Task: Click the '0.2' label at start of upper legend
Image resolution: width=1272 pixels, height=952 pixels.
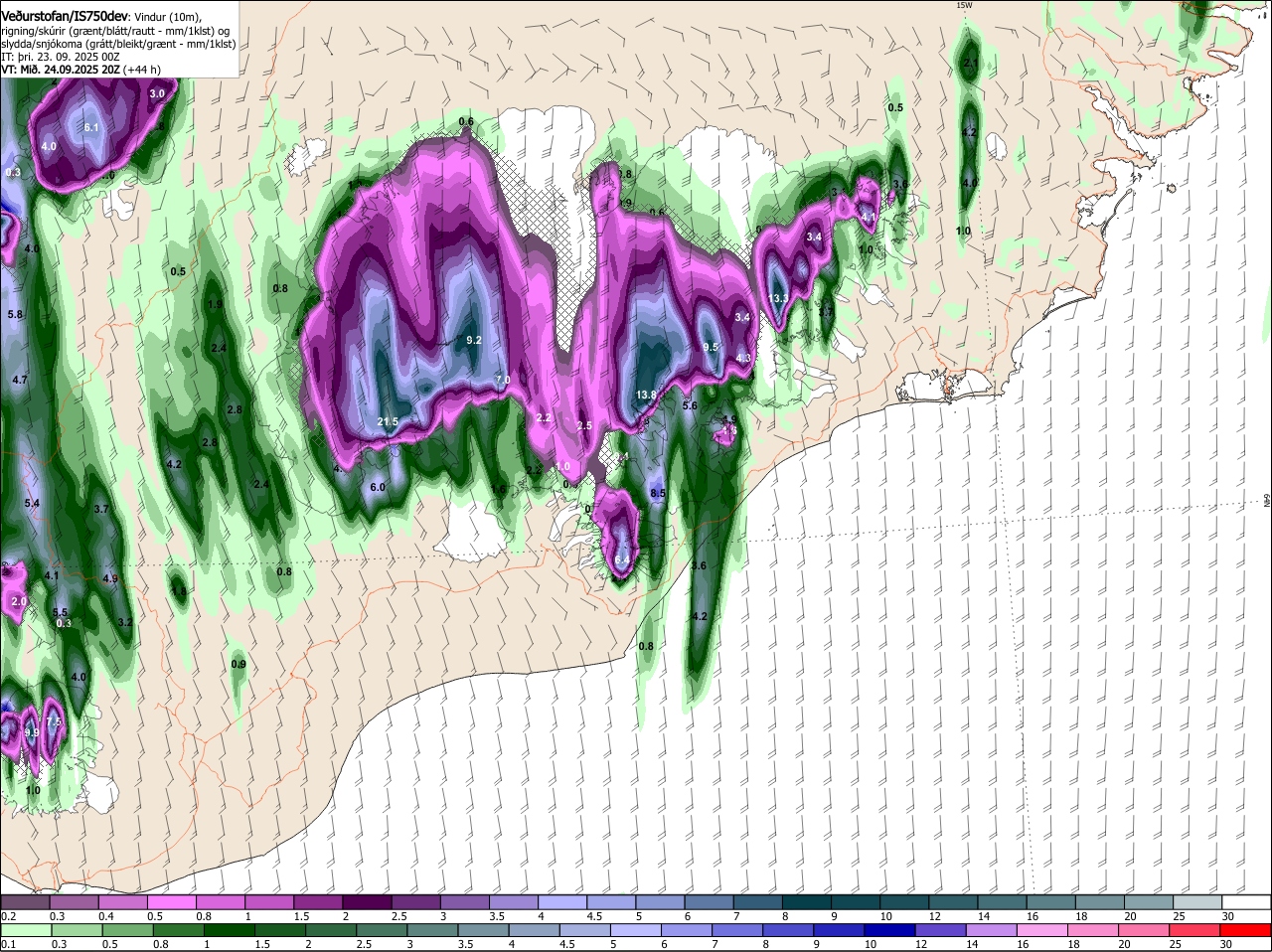Action: click(8, 916)
